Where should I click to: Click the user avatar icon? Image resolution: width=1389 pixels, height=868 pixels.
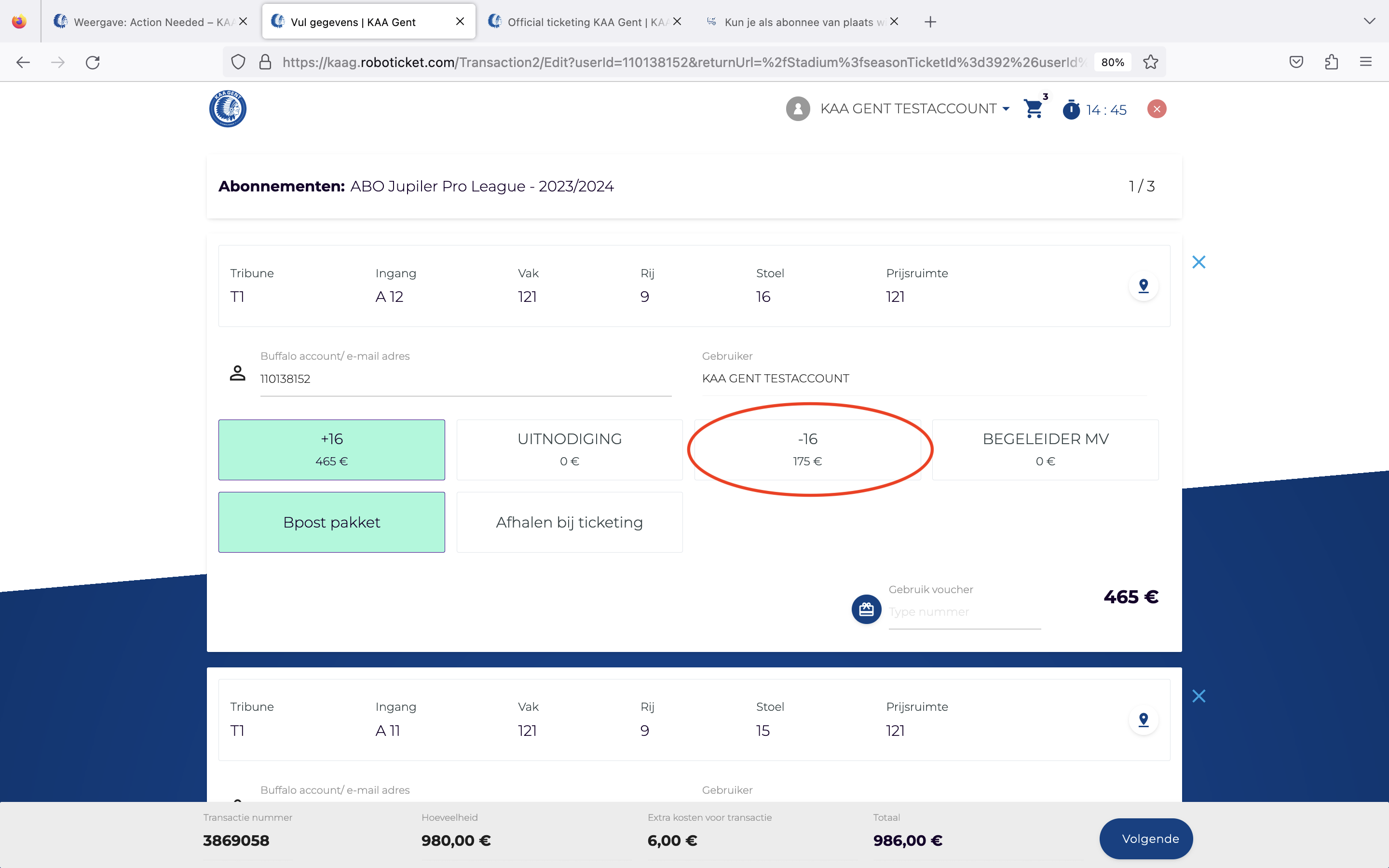[x=798, y=108]
